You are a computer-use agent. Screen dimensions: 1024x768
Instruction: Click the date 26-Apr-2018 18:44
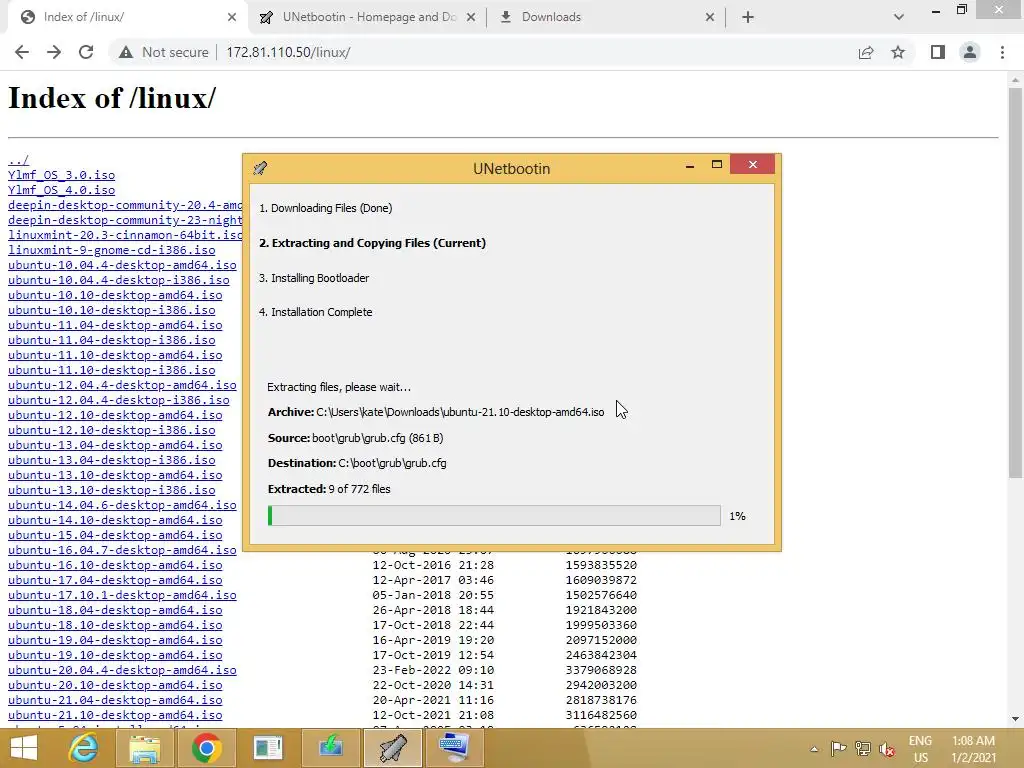(x=433, y=611)
